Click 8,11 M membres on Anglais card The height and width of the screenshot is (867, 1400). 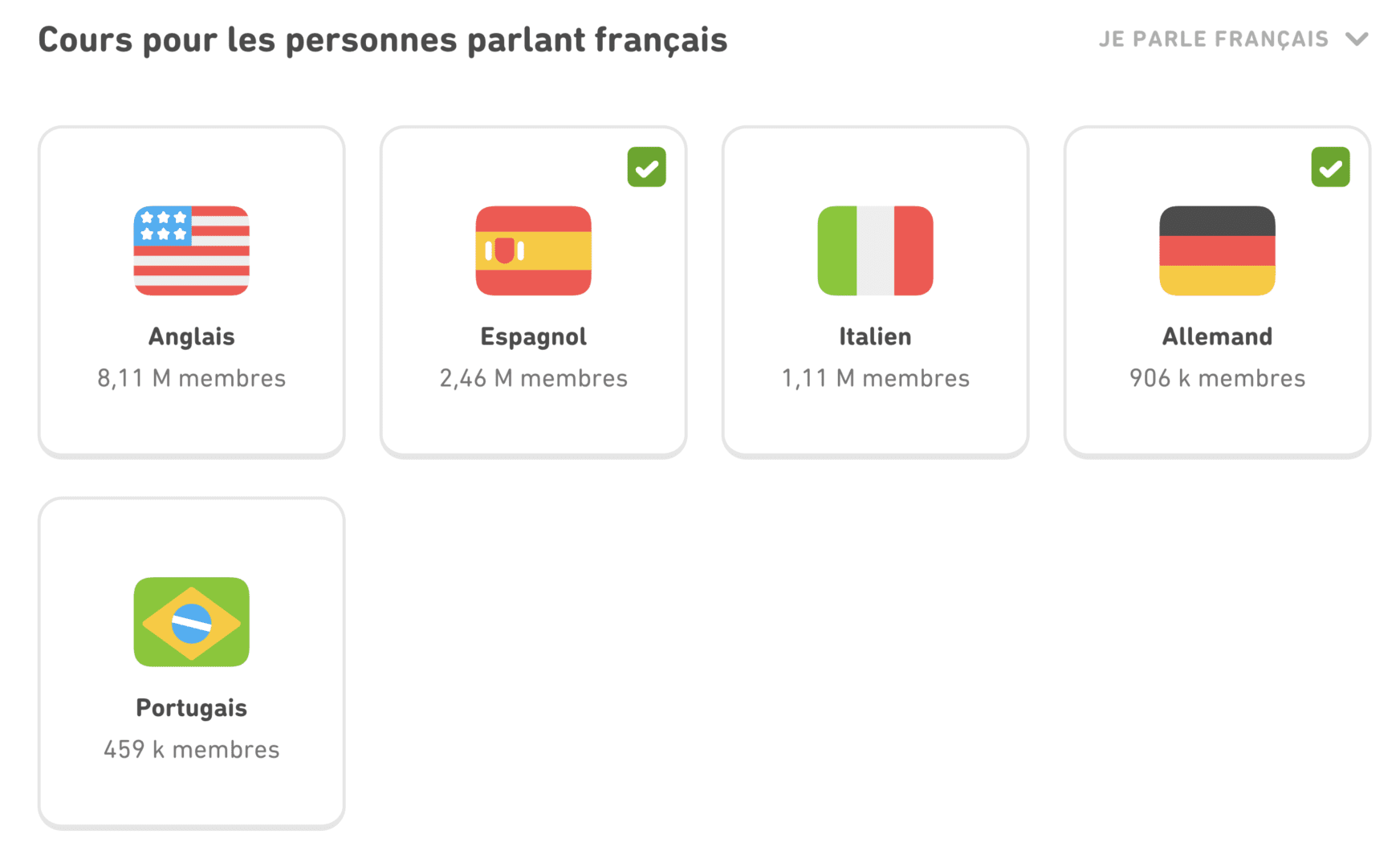point(191,378)
